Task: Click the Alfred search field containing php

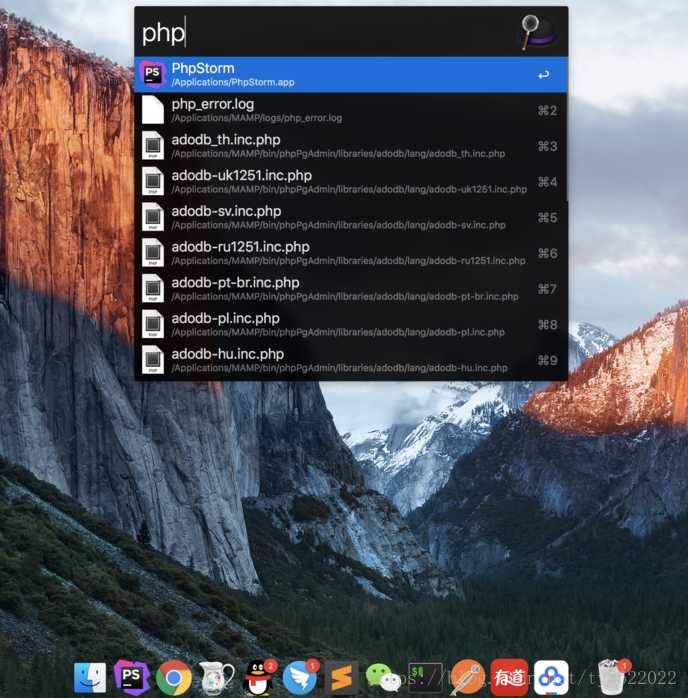Action: pyautogui.click(x=325, y=32)
